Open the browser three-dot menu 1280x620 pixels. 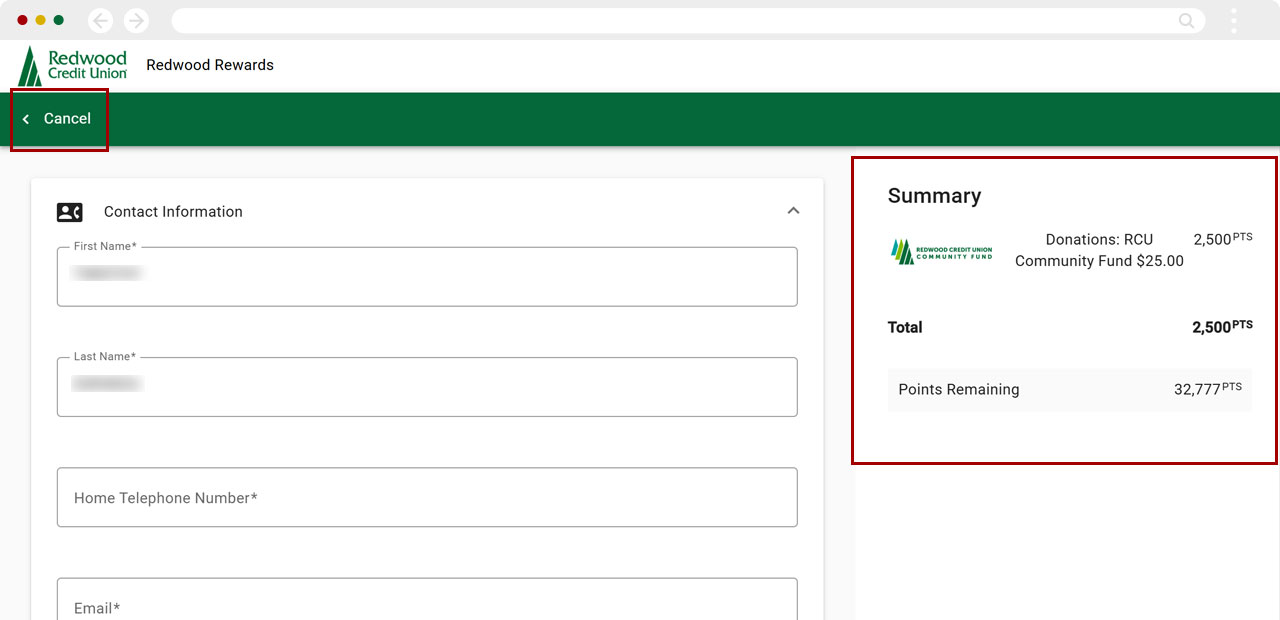(x=1234, y=20)
